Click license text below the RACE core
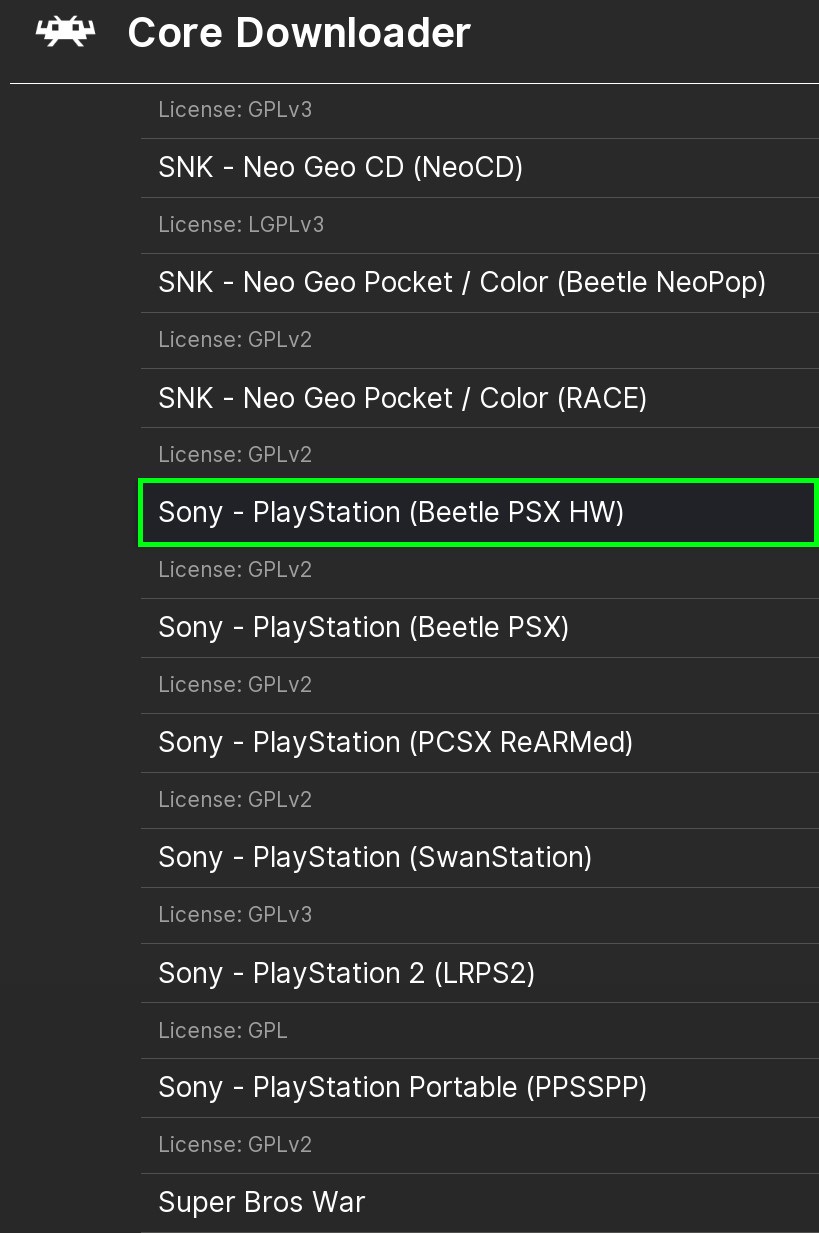The image size is (819, 1233). (x=235, y=455)
